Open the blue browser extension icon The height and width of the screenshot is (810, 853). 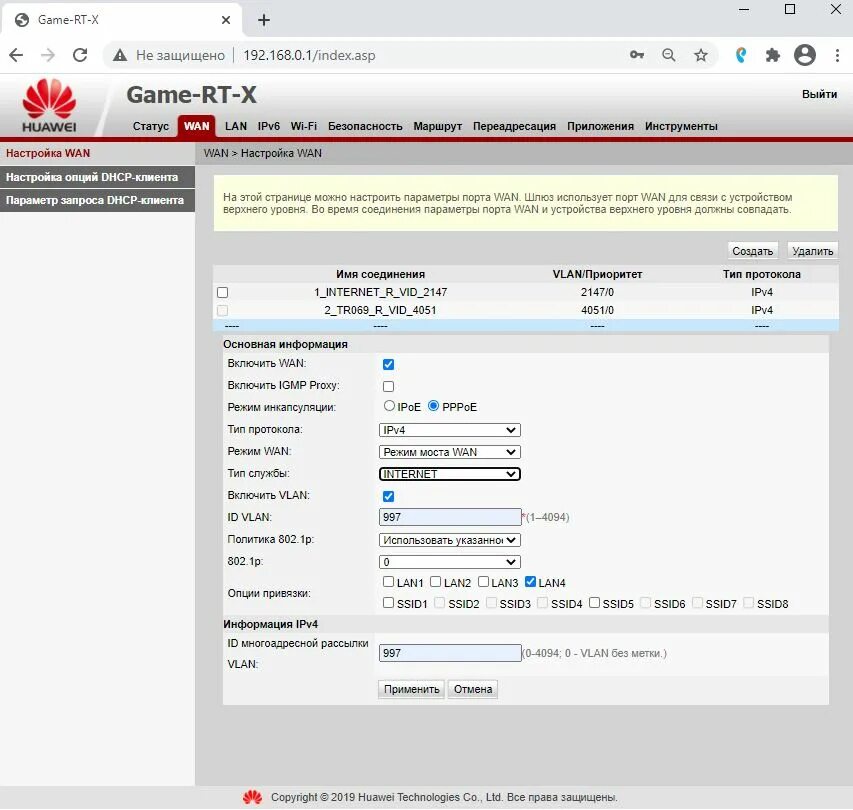pyautogui.click(x=741, y=55)
